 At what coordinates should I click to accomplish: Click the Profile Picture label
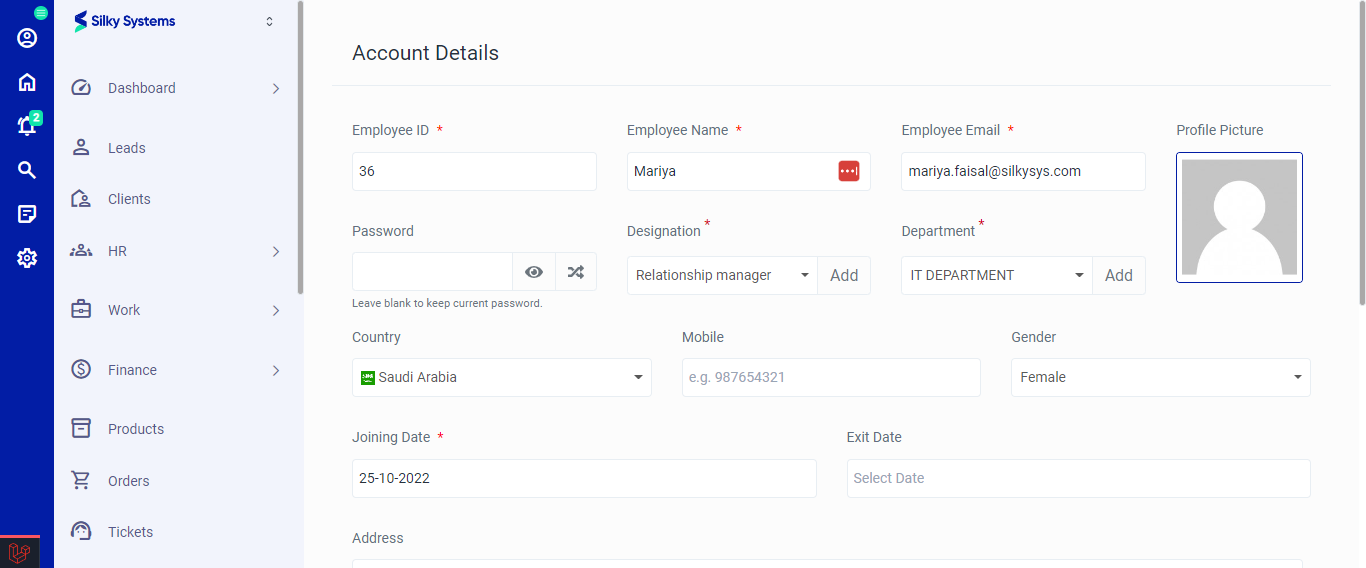(1220, 130)
